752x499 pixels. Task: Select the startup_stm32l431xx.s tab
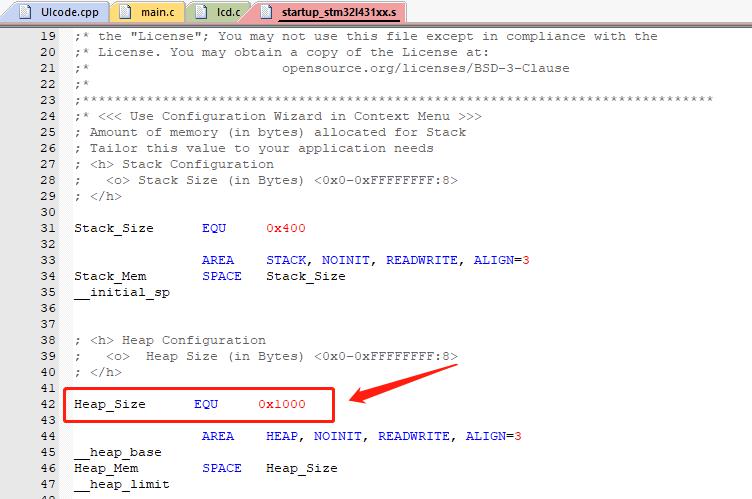[x=329, y=12]
